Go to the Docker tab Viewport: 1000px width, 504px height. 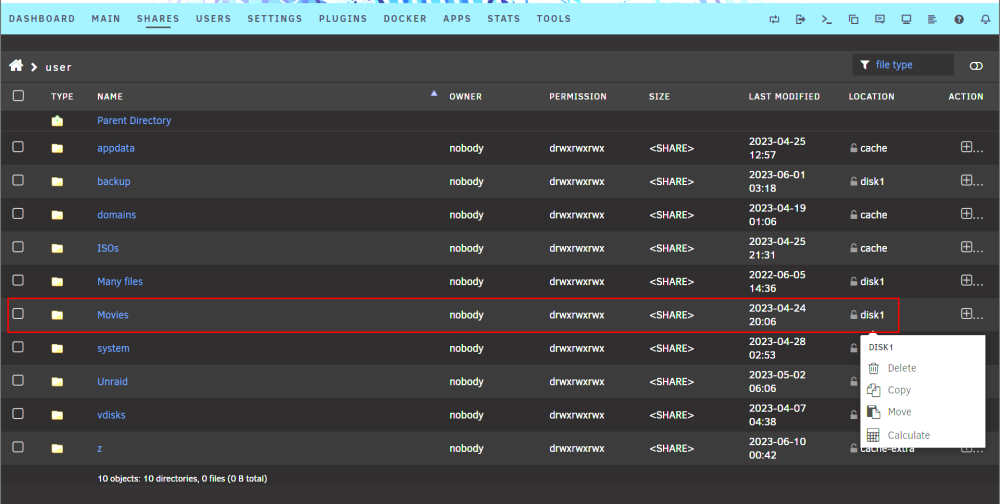pos(405,19)
